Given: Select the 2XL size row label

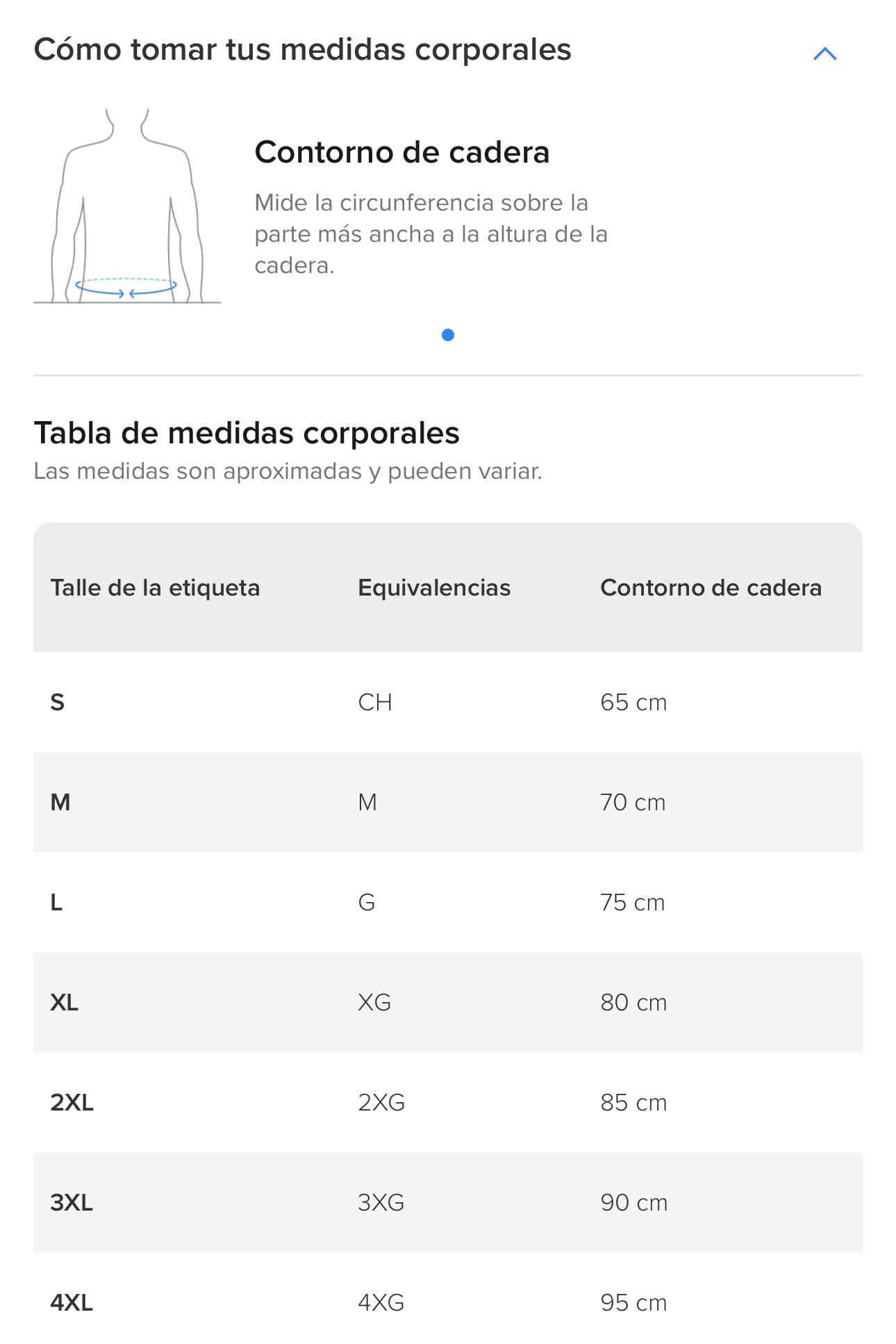Looking at the screenshot, I should coord(72,1103).
